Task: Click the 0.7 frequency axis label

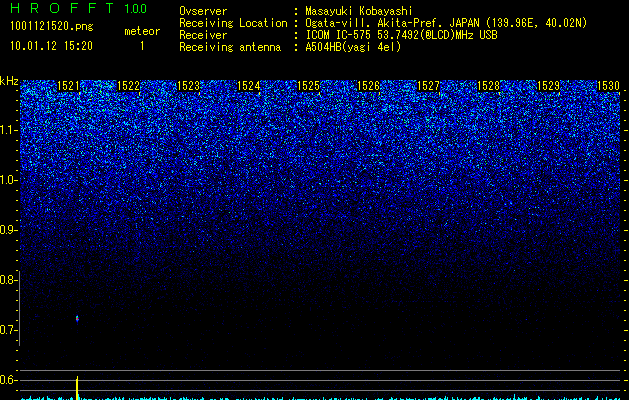Action: (x=8, y=330)
